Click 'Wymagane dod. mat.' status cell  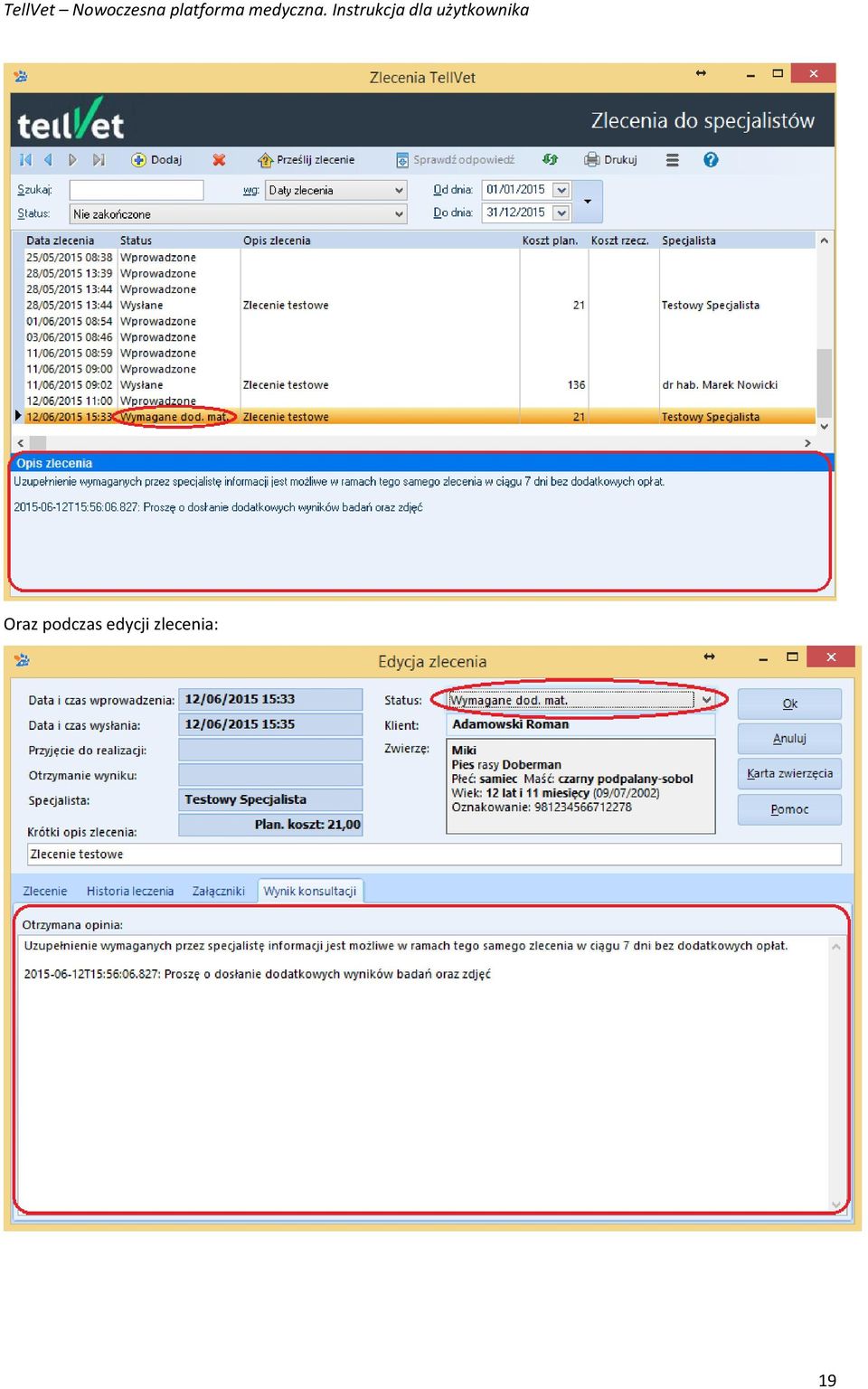pos(175,417)
